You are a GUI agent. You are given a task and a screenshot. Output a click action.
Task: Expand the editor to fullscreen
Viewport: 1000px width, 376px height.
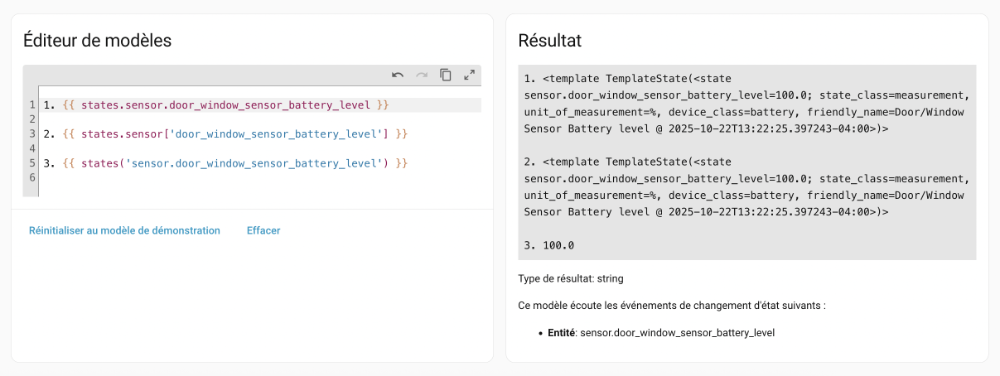(x=469, y=75)
